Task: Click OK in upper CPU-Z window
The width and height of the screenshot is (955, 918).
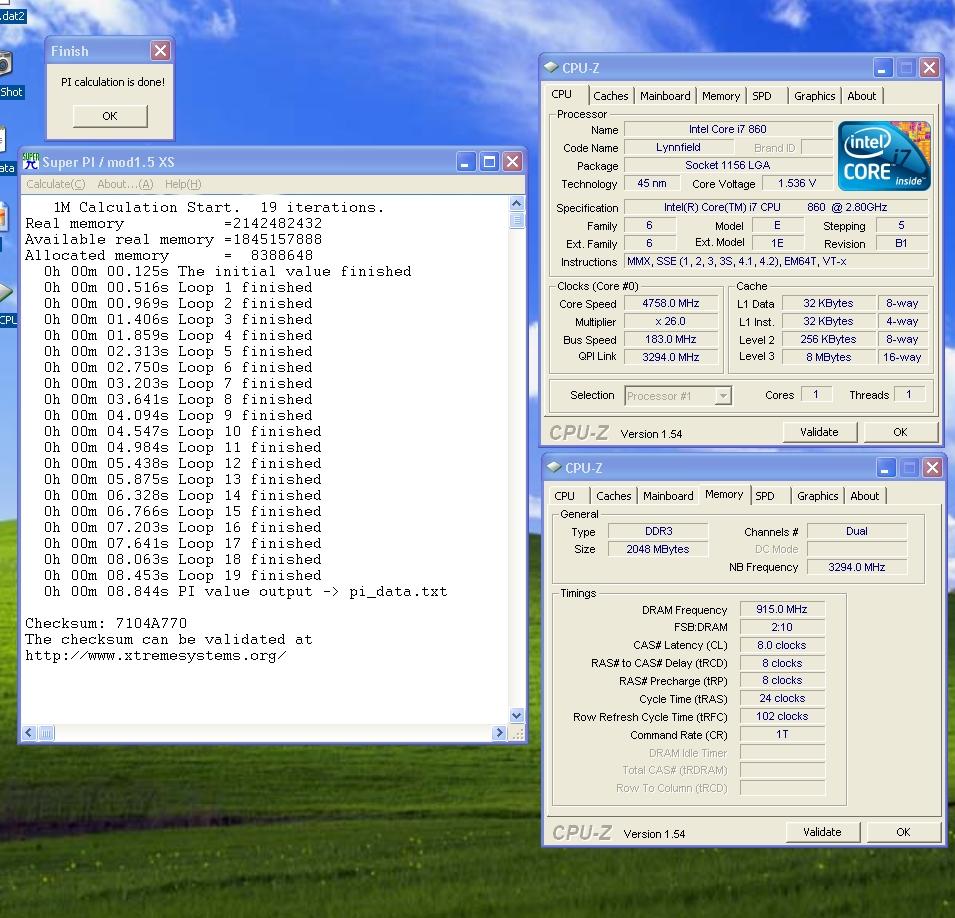Action: (x=900, y=432)
